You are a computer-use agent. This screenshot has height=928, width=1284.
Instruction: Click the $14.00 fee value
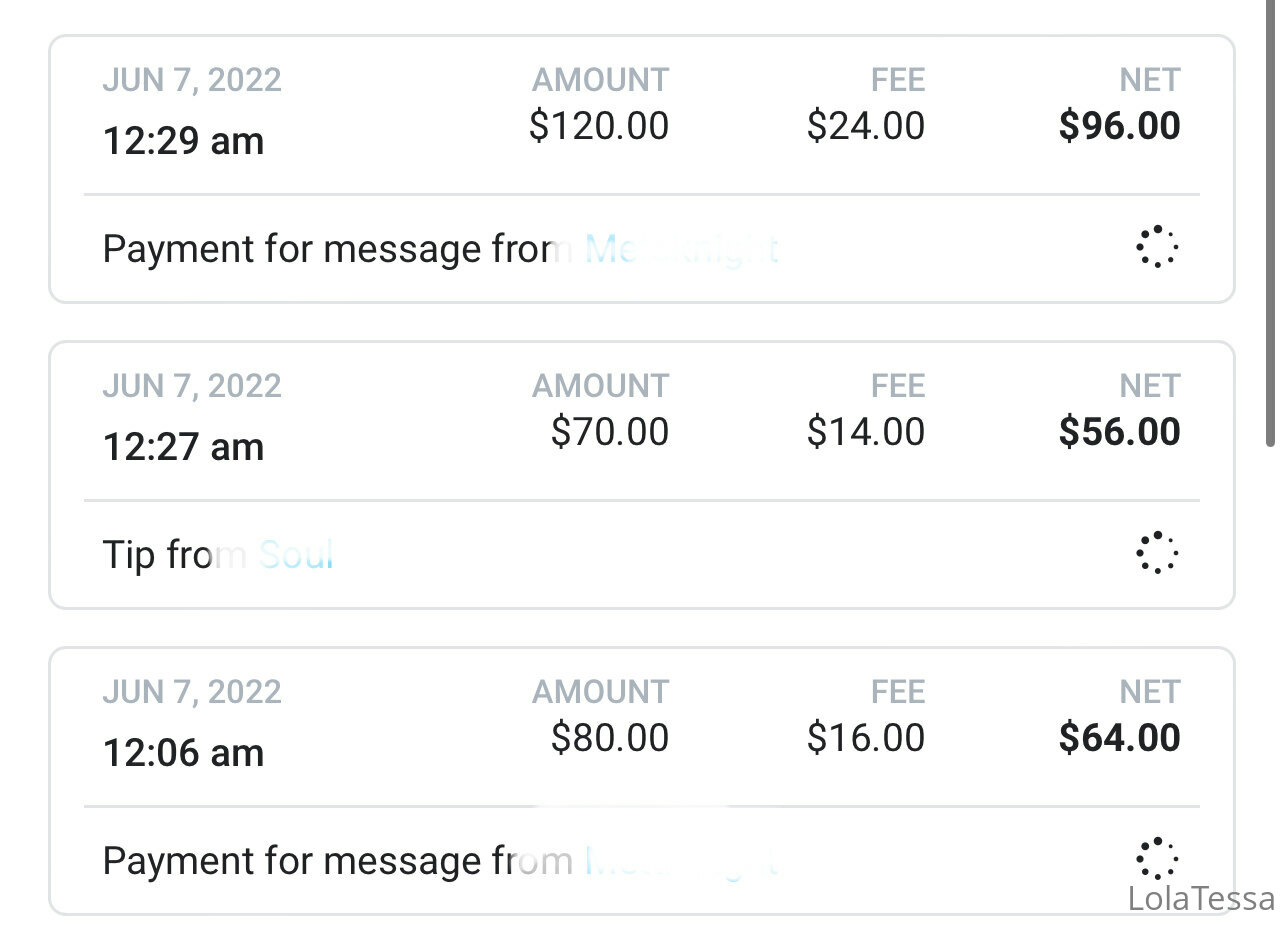(x=866, y=432)
